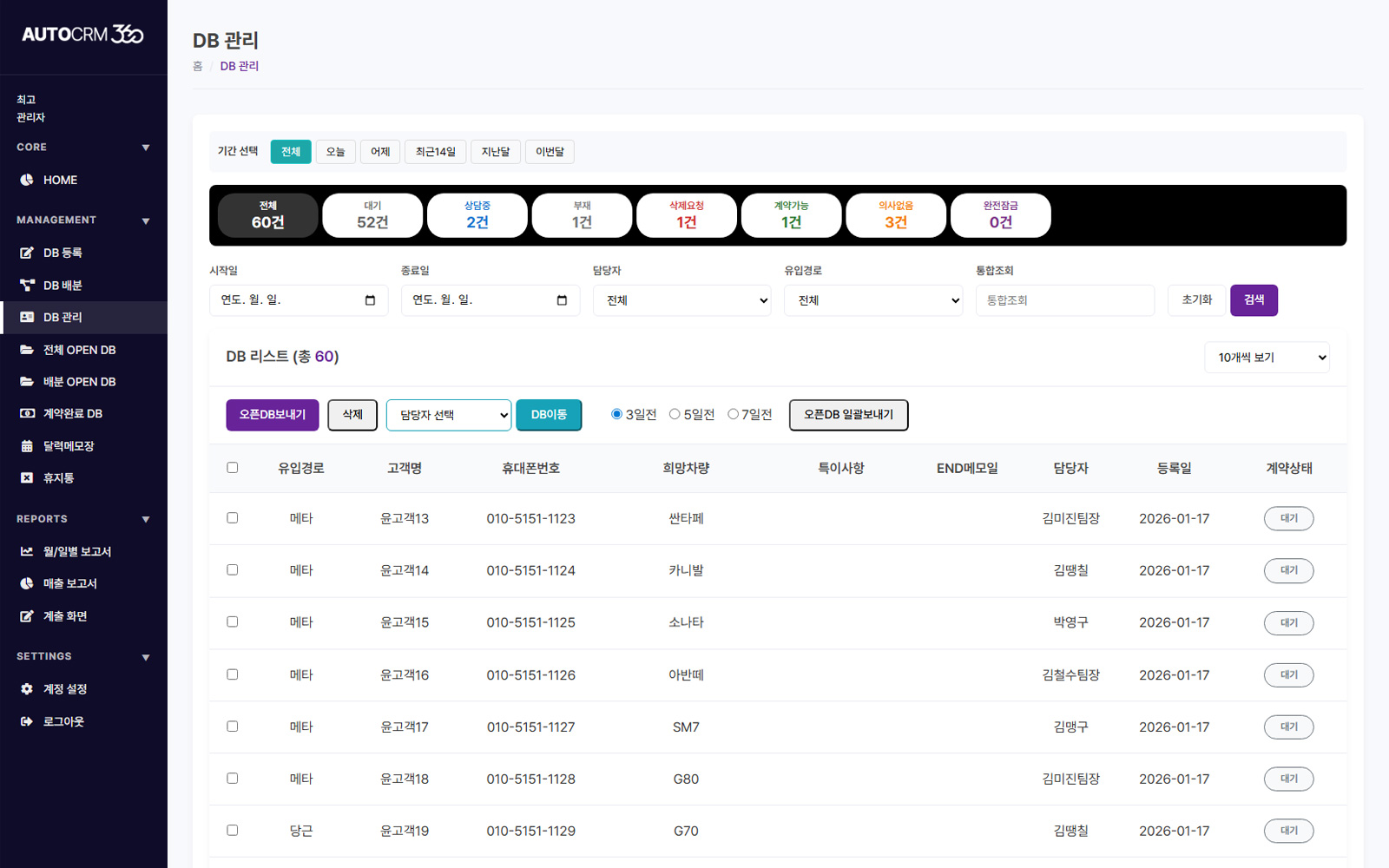Filter by 상담중 2건 status tab
This screenshot has width=1389, height=868.
point(477,215)
